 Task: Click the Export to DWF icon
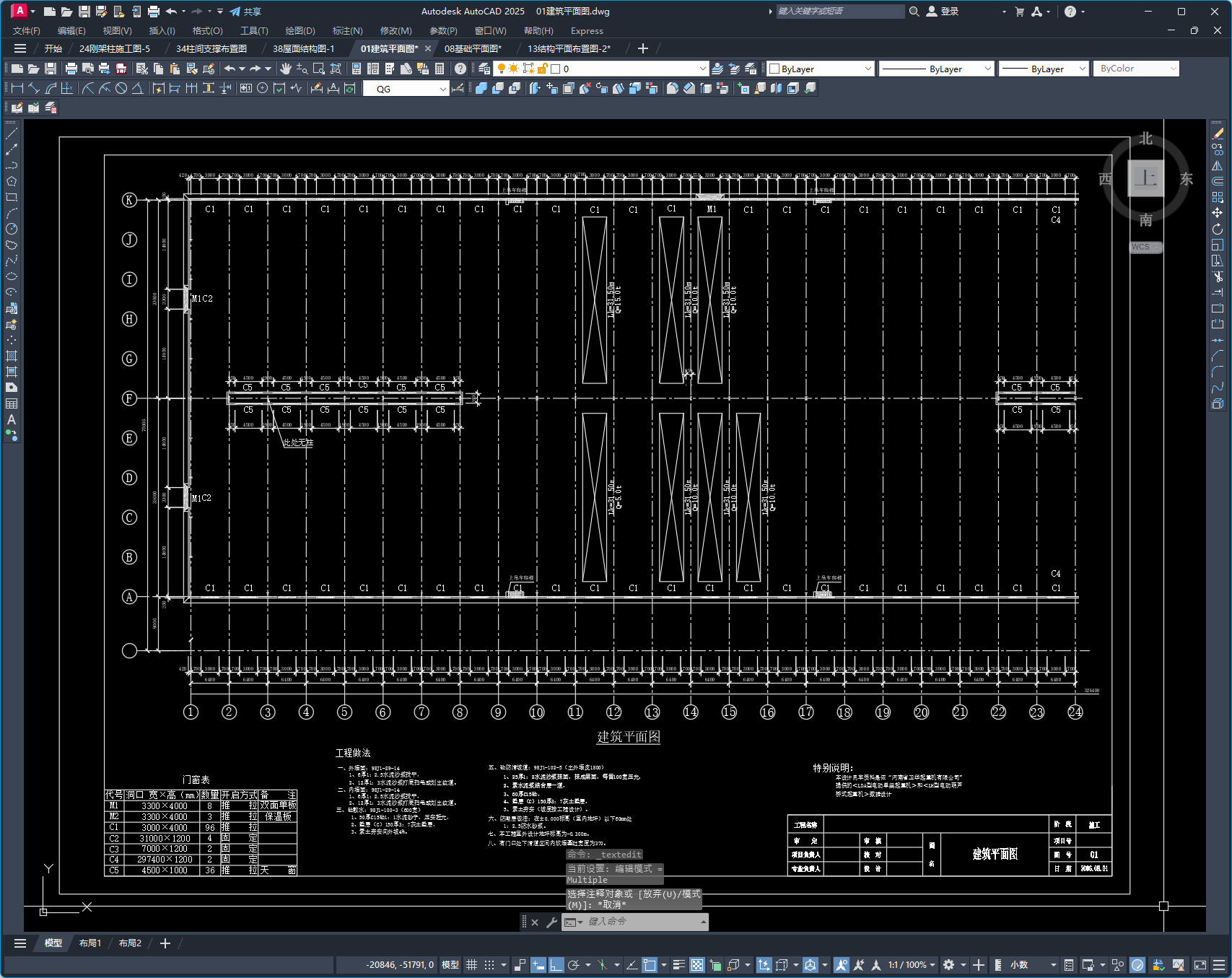click(x=121, y=69)
